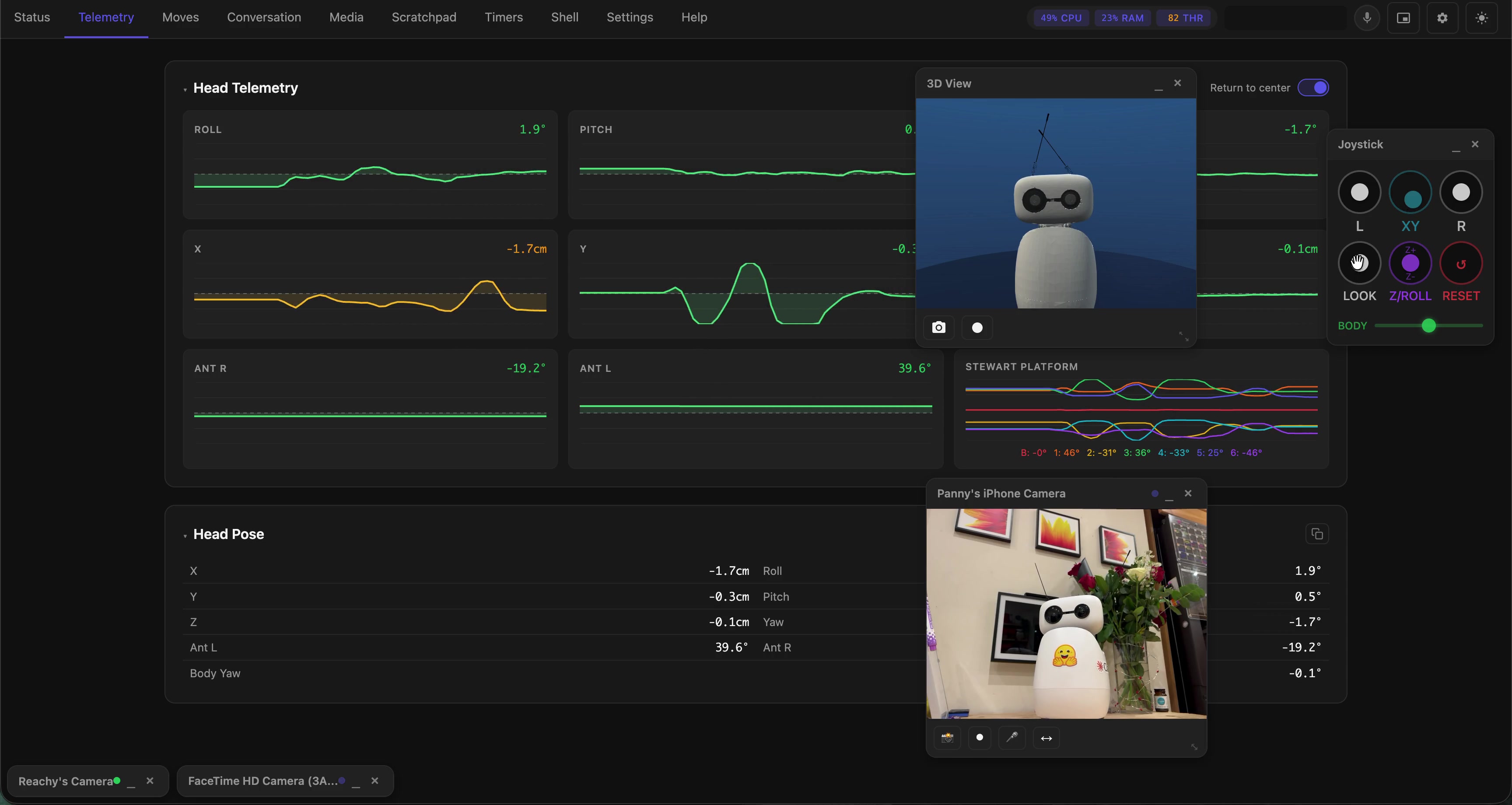Screen dimensions: 1512x805
Task: Start recording the 3D View
Action: (977, 328)
